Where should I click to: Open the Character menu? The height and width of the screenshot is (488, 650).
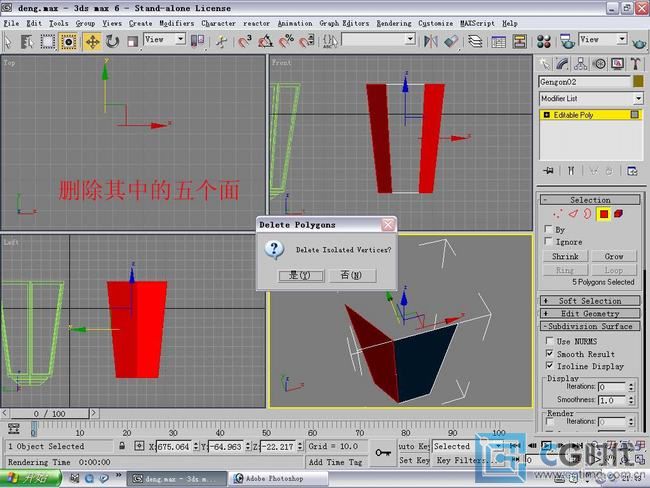pyautogui.click(x=218, y=23)
